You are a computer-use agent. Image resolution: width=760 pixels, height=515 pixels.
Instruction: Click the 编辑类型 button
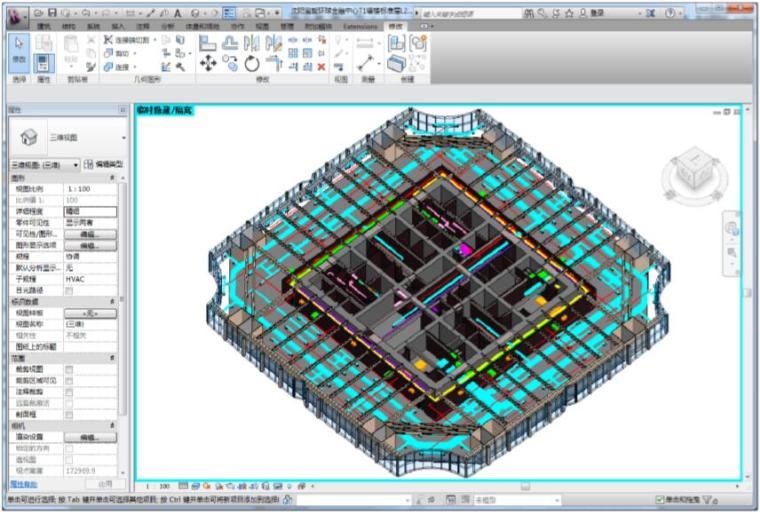(103, 163)
